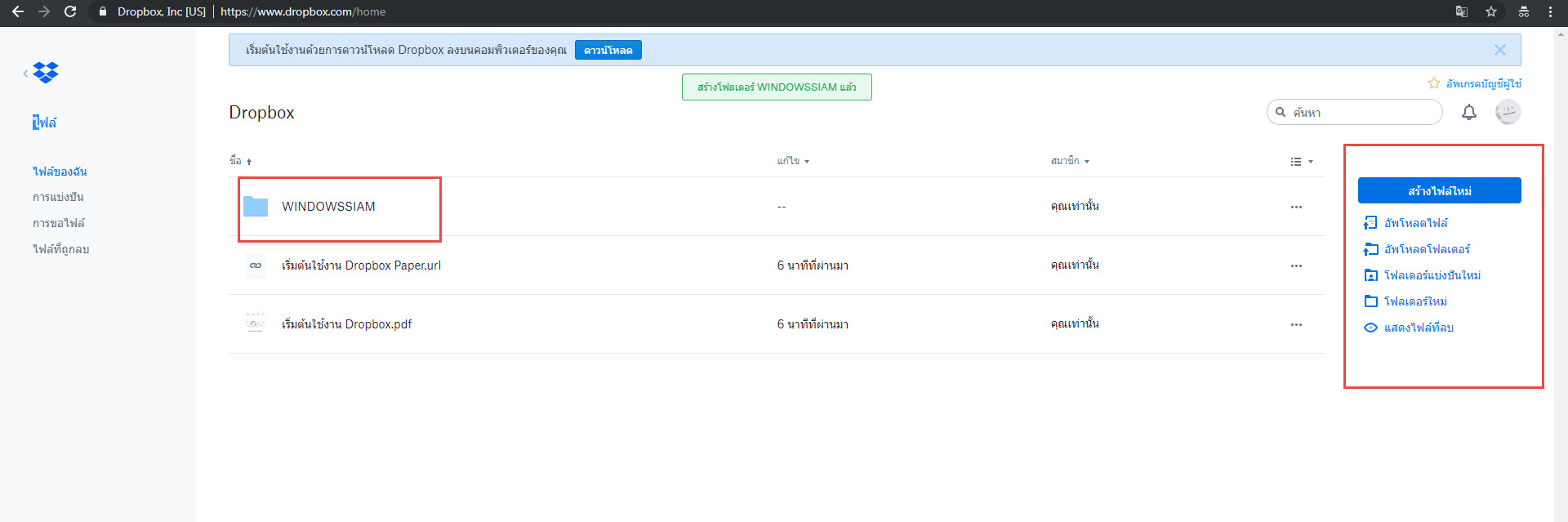This screenshot has width=1568, height=522.
Task: Open the เริ่มต้นใช้งาน Dropbox.pdf file
Action: [x=346, y=324]
